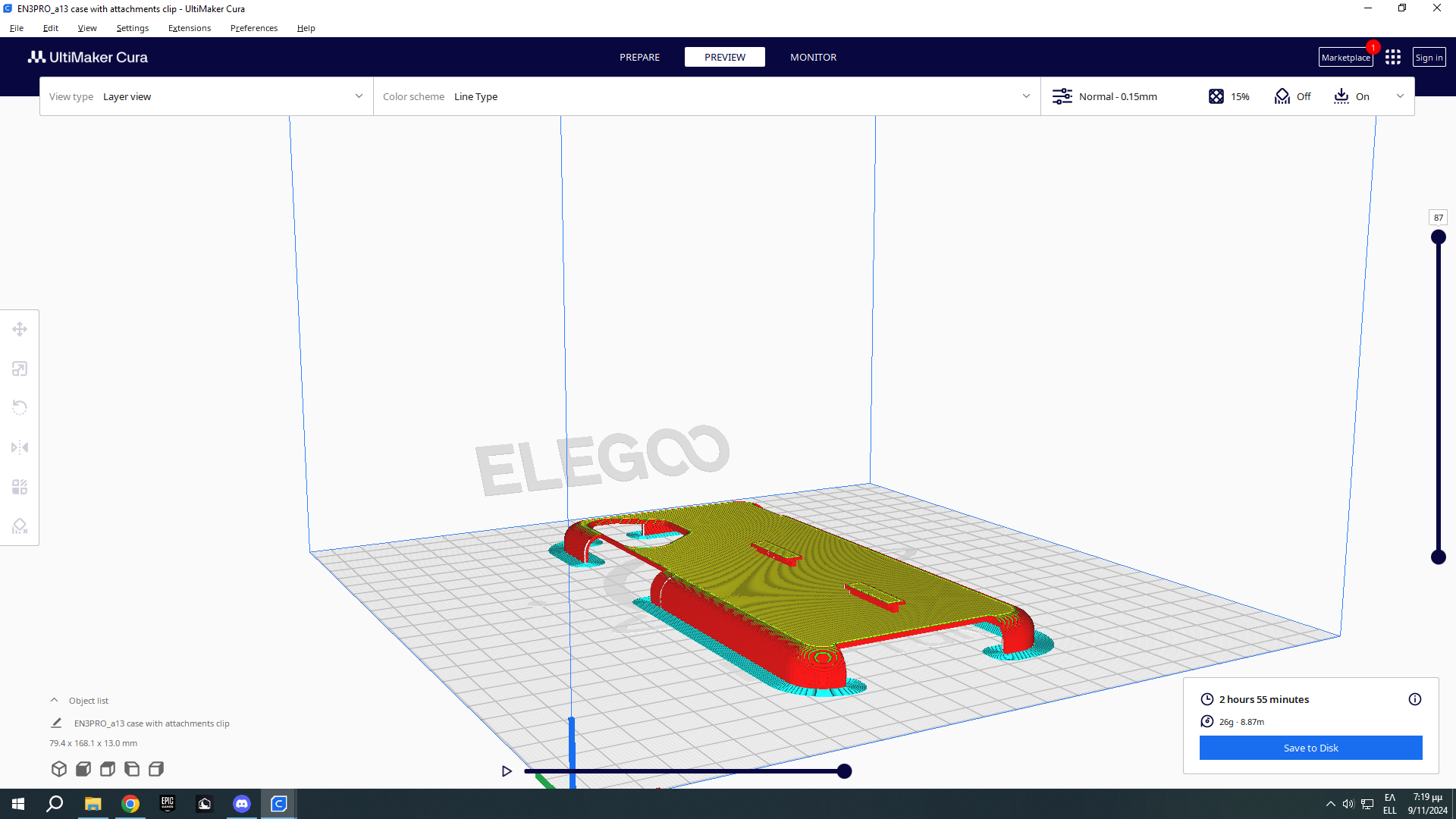Viewport: 1456px width, 819px height.
Task: Play the layer simulation
Action: click(507, 771)
